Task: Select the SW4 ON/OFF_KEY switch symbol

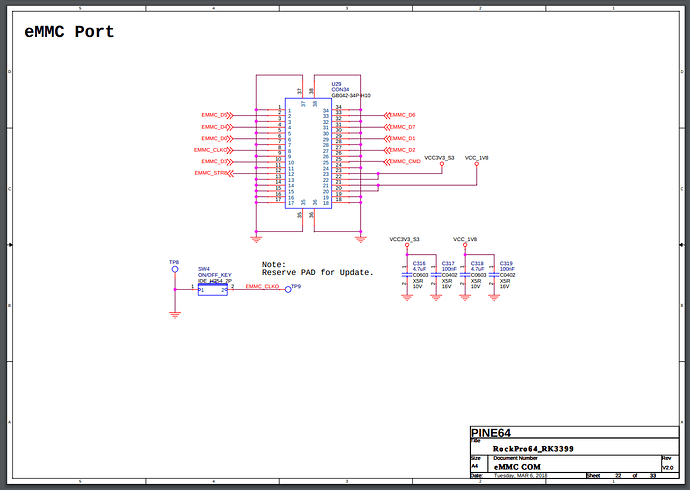Action: click(213, 290)
